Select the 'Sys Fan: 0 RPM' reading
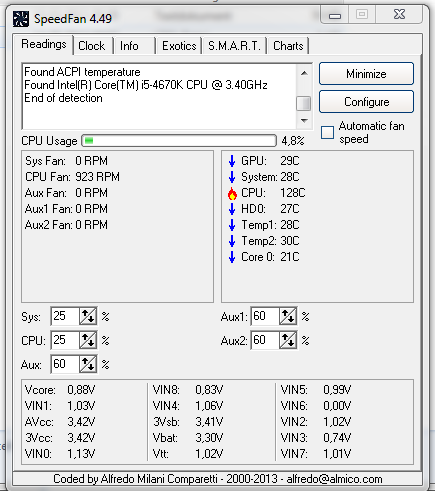Viewport: 435px width, 491px height. (x=66, y=161)
